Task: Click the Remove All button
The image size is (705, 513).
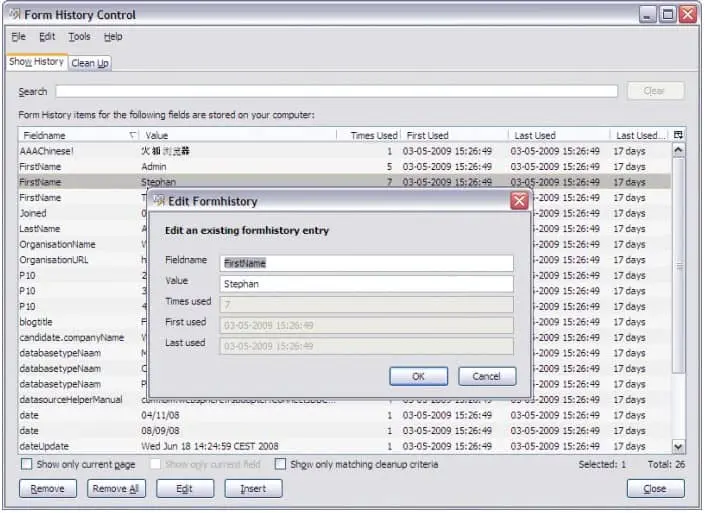Action: [x=116, y=488]
